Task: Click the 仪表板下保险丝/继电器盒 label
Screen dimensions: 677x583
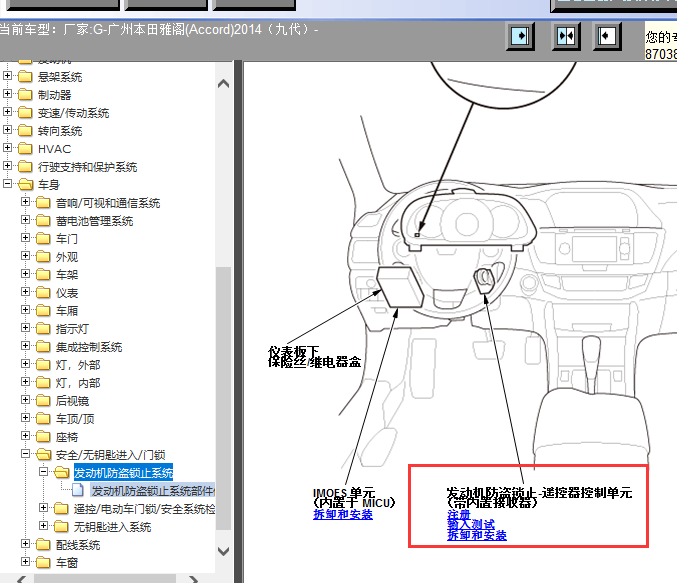Action: pos(314,357)
